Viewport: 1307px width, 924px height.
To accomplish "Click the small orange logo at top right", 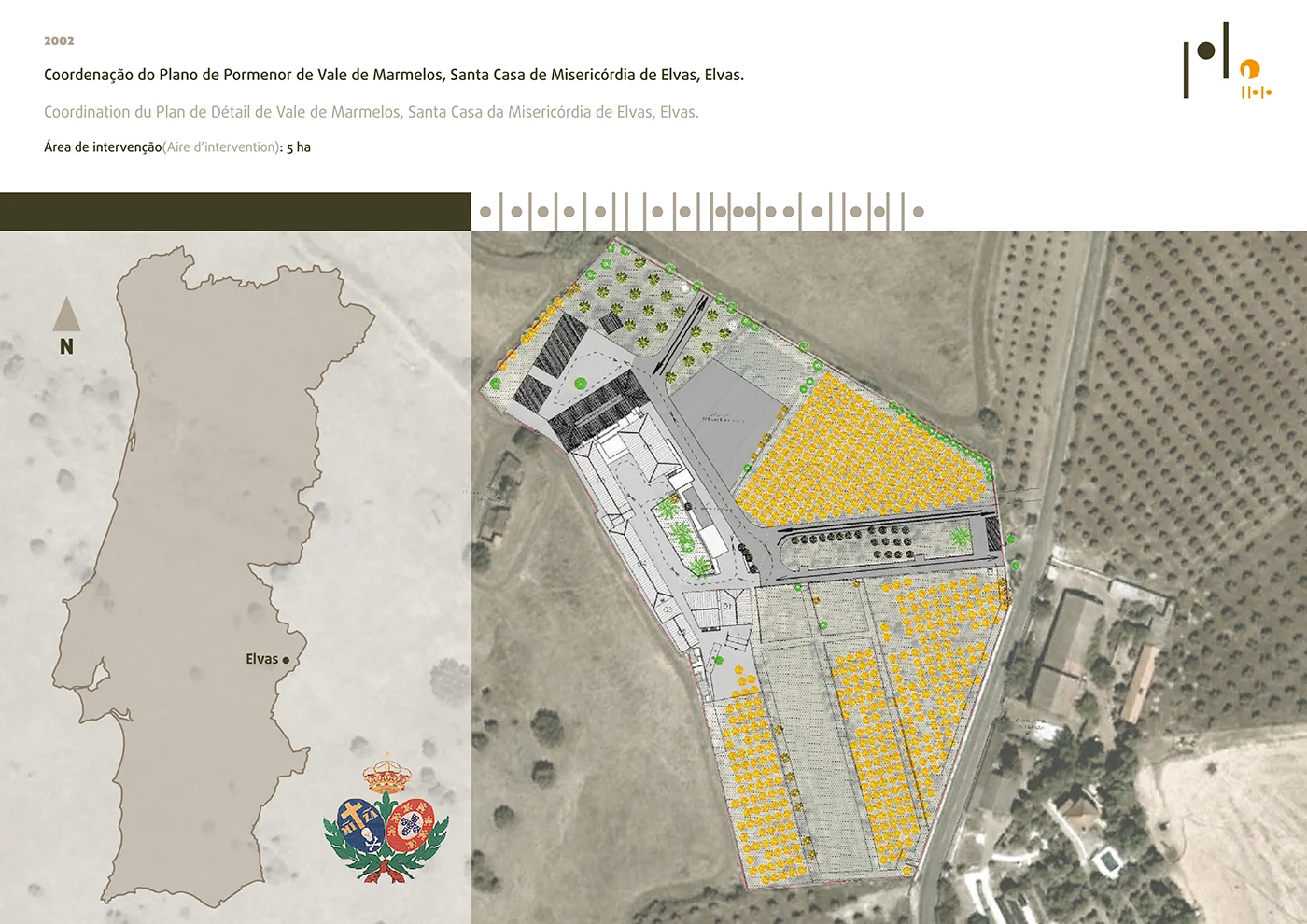I will [1256, 80].
